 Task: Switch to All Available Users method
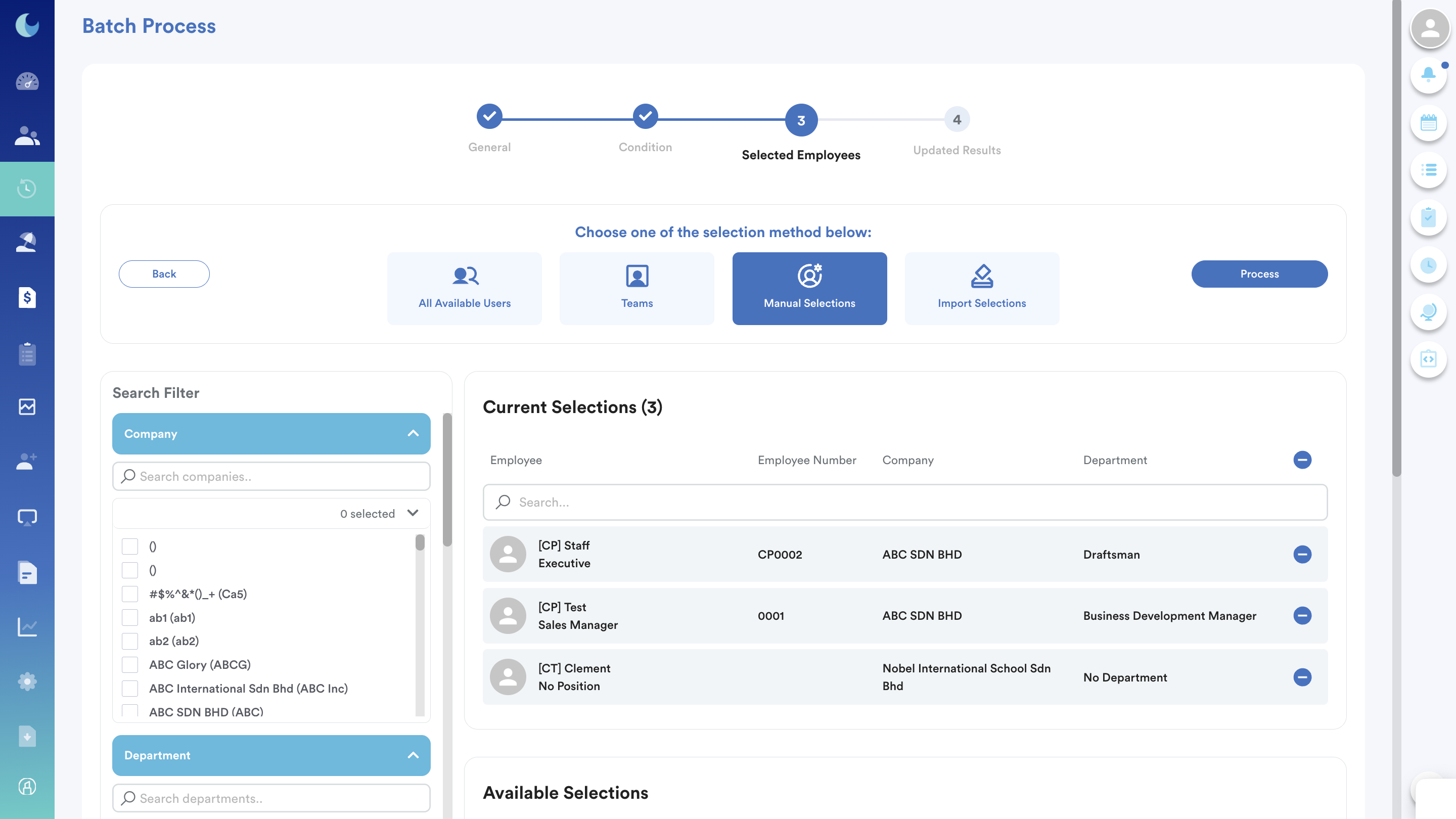464,288
